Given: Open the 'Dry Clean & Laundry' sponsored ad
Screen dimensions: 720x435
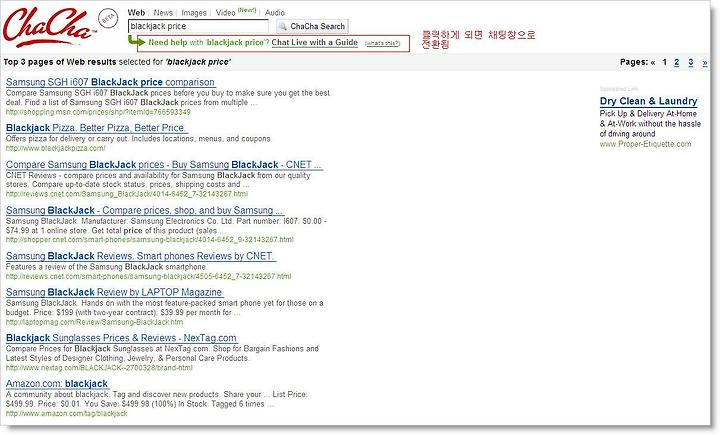Looking at the screenshot, I should [x=648, y=101].
